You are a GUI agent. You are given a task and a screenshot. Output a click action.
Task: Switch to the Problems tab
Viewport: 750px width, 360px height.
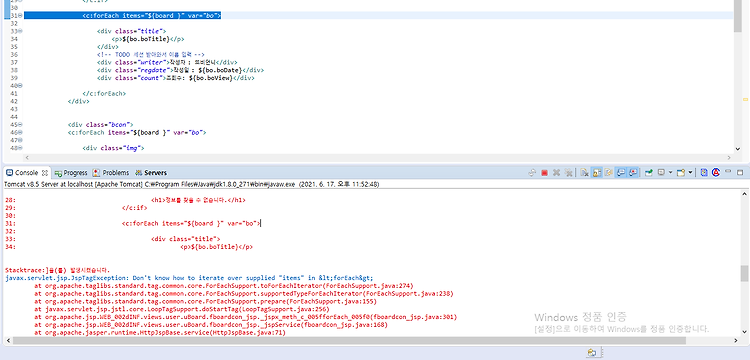click(111, 173)
